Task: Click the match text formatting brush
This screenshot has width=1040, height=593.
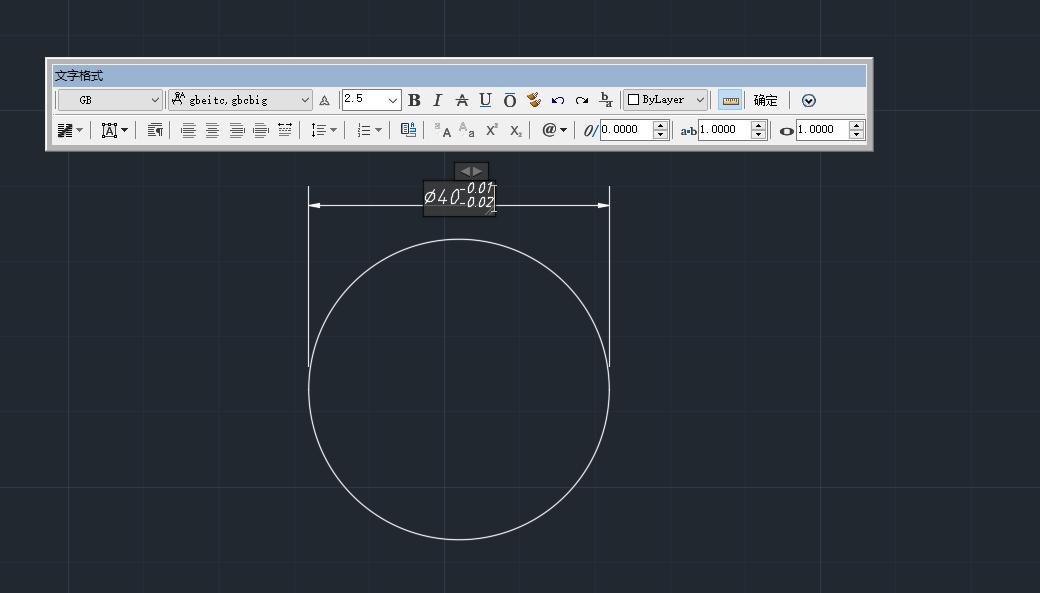Action: point(534,100)
